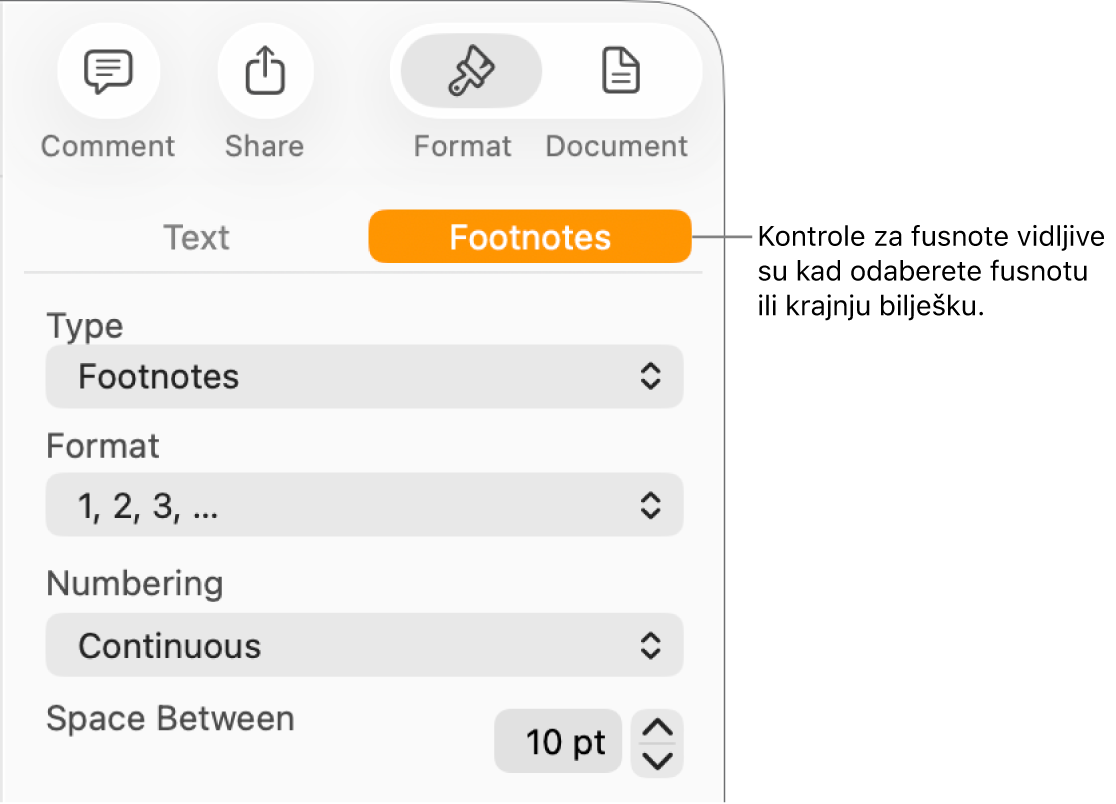The width and height of the screenshot is (1116, 804).
Task: Open the Comment tool
Action: 107,71
